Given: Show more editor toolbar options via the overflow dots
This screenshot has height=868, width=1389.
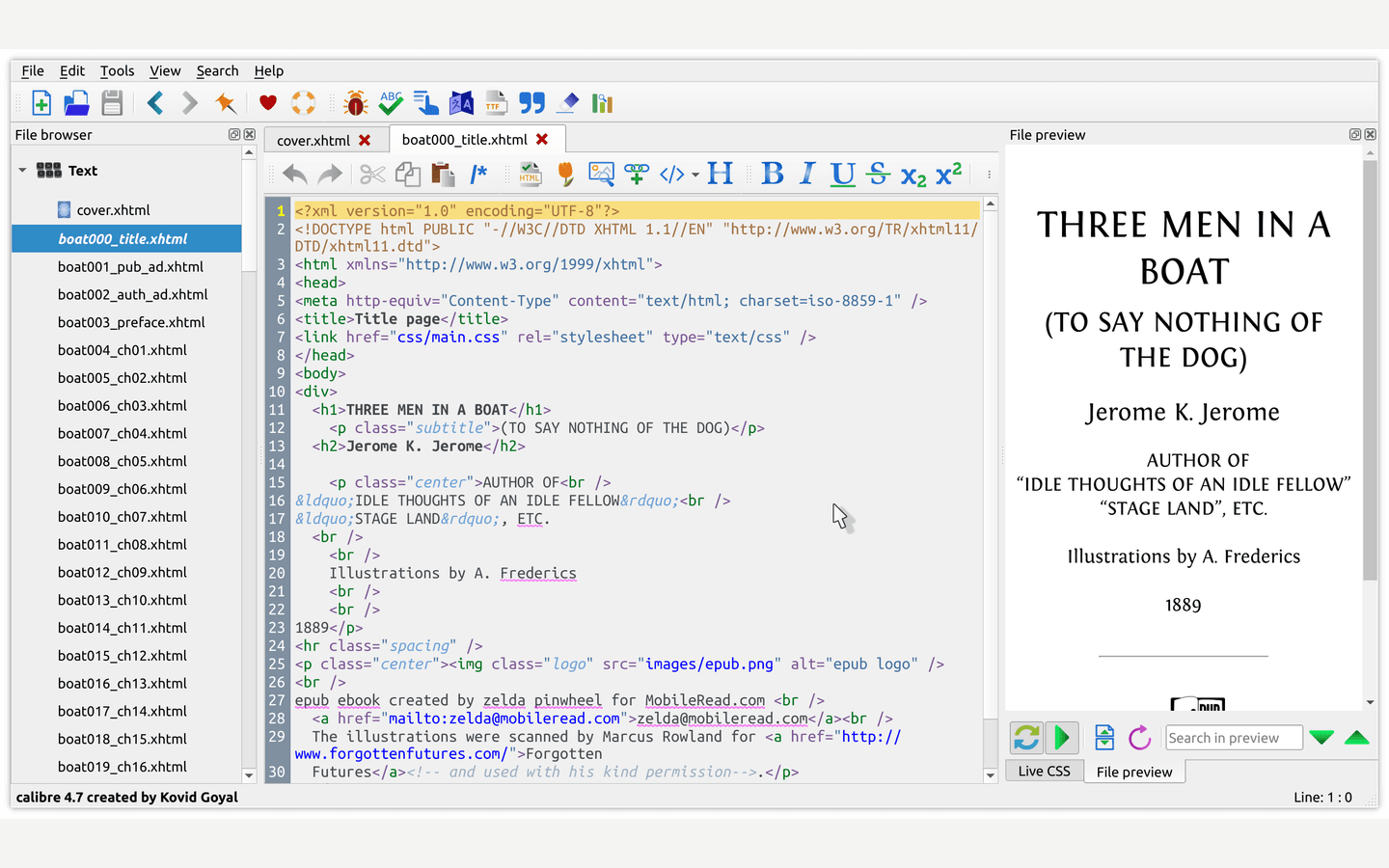Looking at the screenshot, I should point(989,175).
